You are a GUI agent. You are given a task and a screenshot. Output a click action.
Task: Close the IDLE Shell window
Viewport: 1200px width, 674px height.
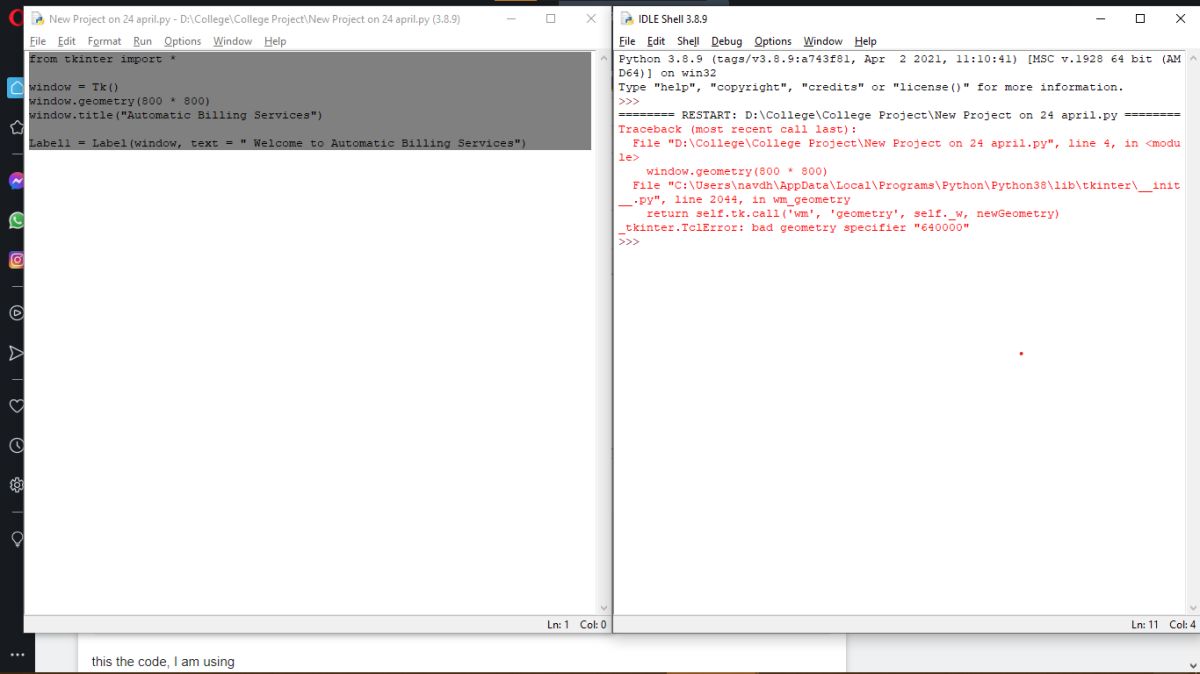pyautogui.click(x=1180, y=19)
